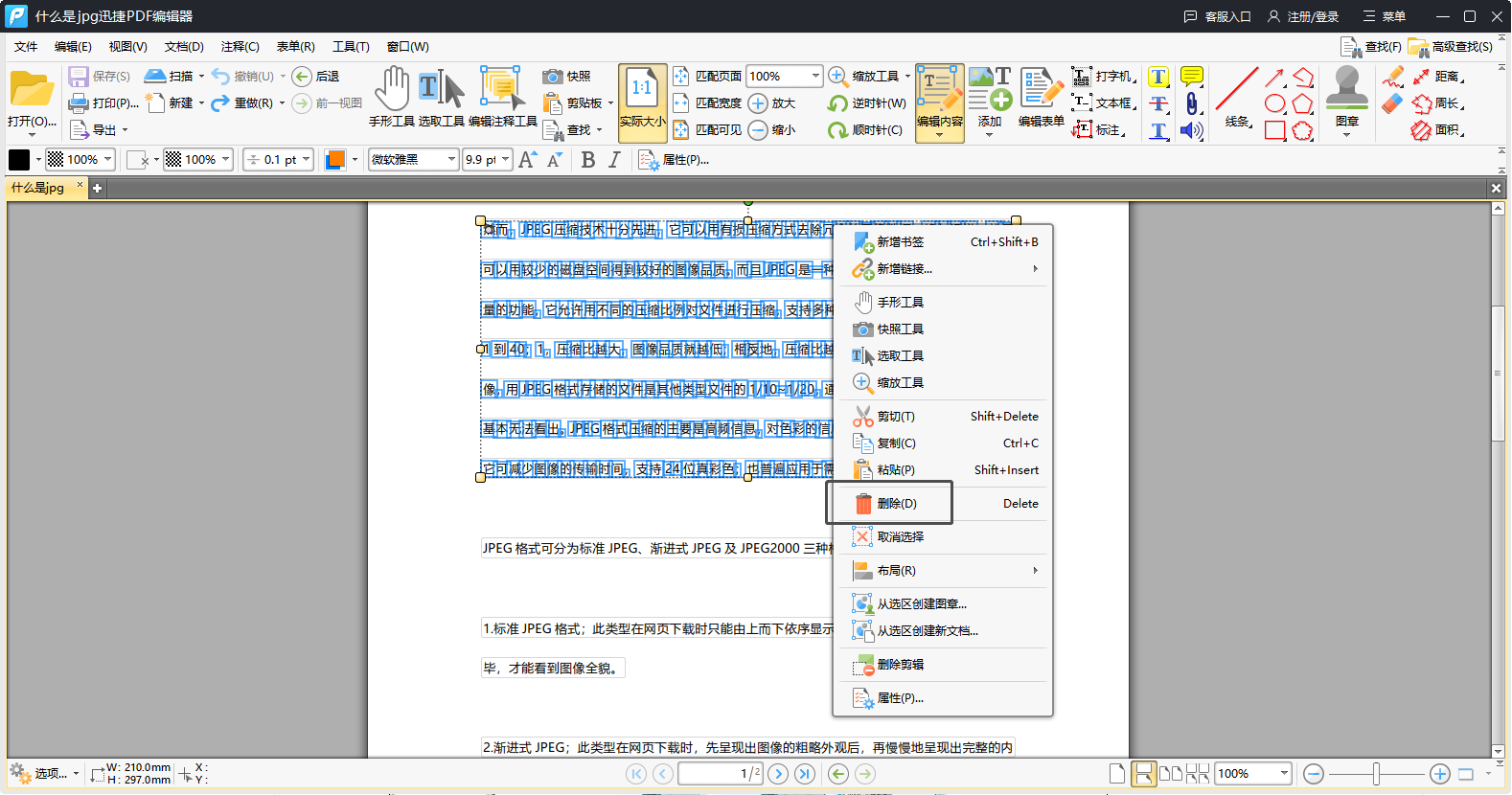Choose the Select tool (选取工具) in toolbar
Image resolution: width=1512 pixels, height=795 pixels.
point(441,98)
